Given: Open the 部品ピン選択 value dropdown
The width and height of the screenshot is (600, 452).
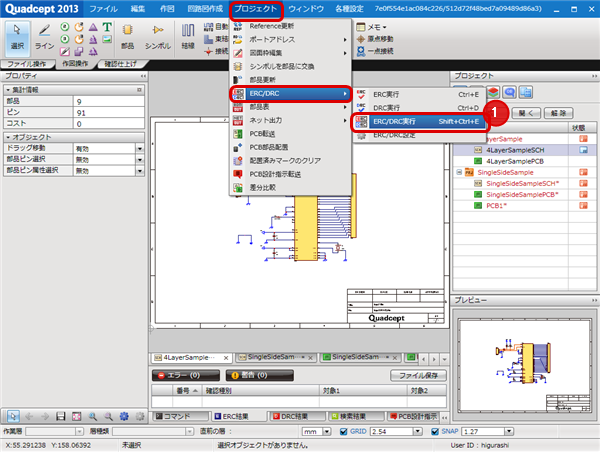Looking at the screenshot, I should tap(140, 160).
